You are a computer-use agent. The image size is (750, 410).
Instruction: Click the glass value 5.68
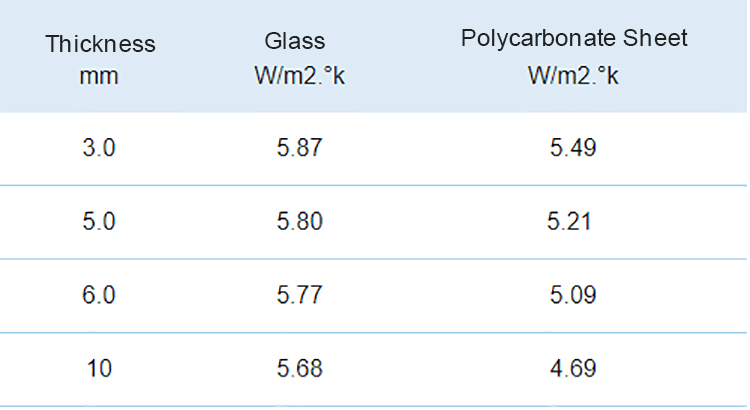coord(299,368)
